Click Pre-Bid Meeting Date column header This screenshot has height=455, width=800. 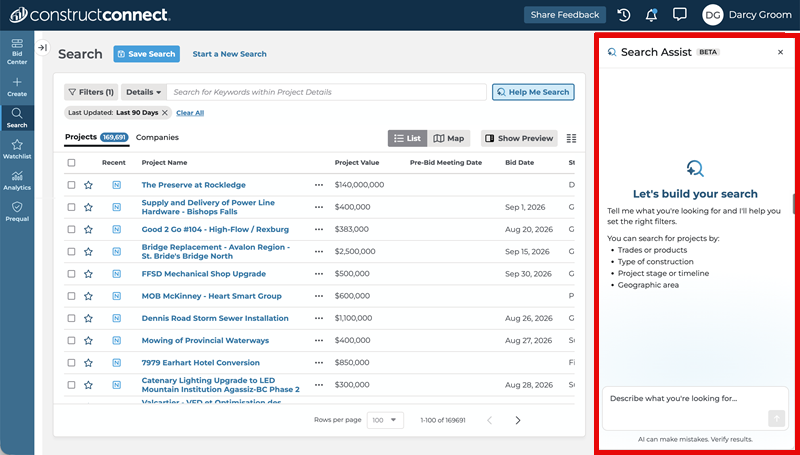click(x=446, y=163)
